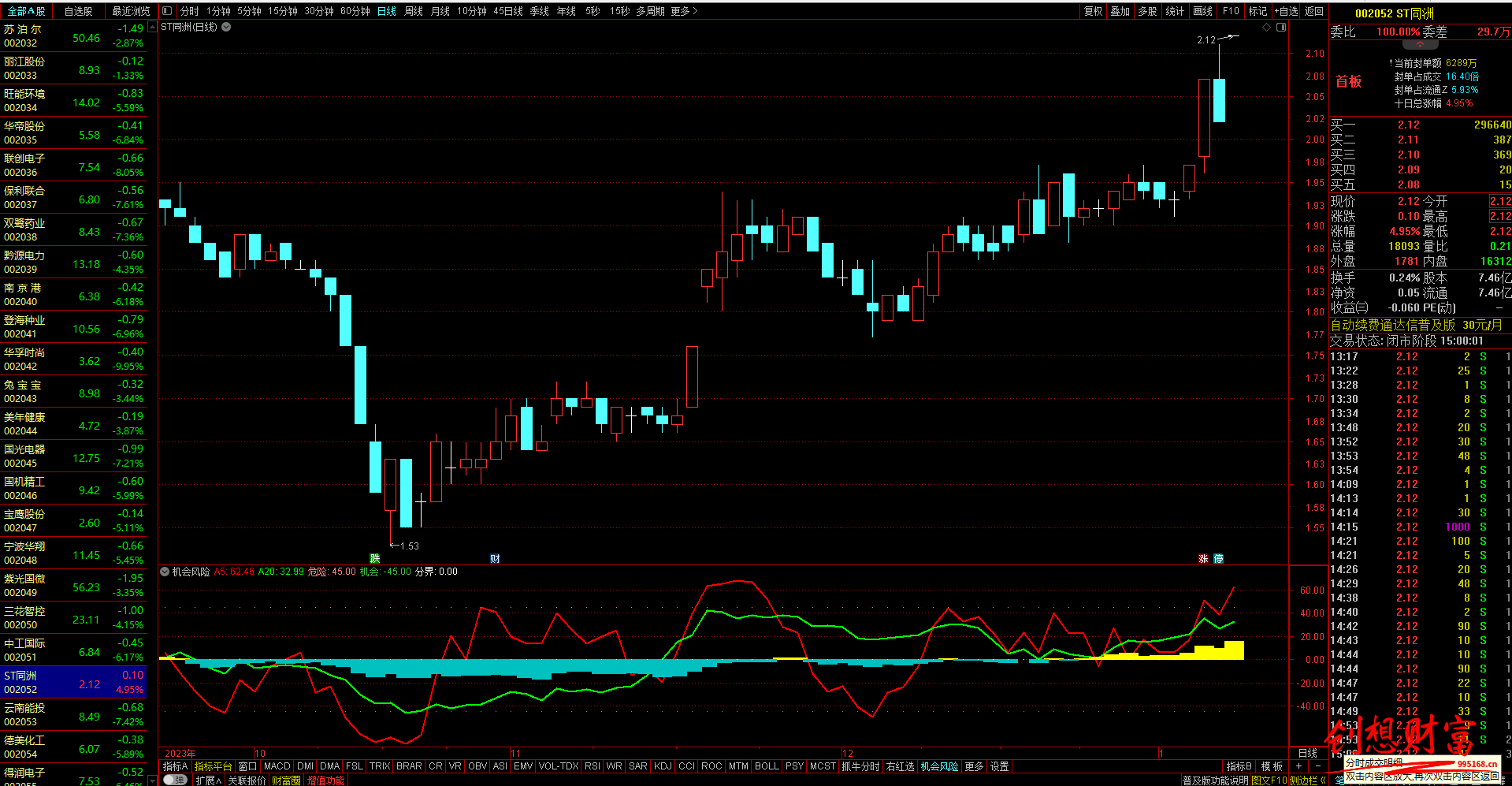The image size is (1512, 786).
Task: Collapse the order panel with red double-chevron
Action: [1421, 44]
